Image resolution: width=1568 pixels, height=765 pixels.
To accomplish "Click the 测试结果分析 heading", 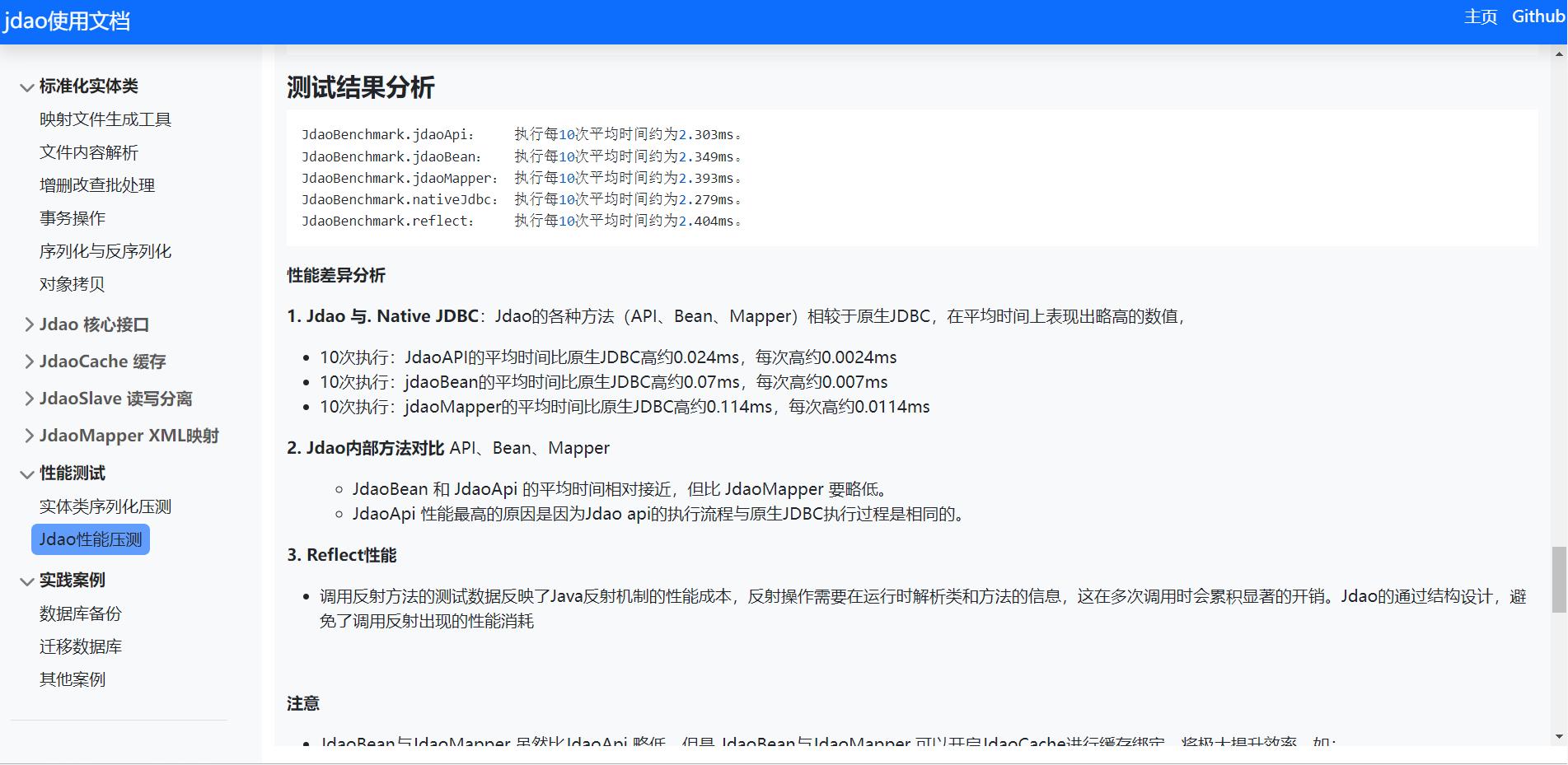I will (361, 87).
